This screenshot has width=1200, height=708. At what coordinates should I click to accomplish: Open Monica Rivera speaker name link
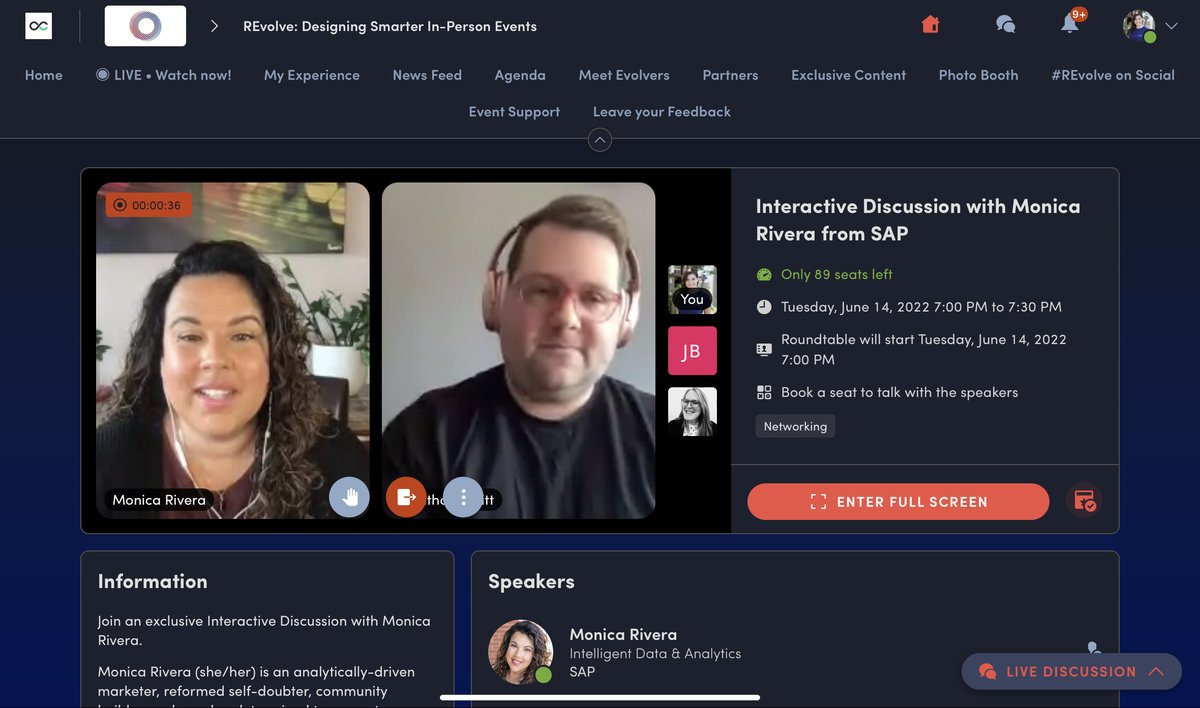click(623, 634)
